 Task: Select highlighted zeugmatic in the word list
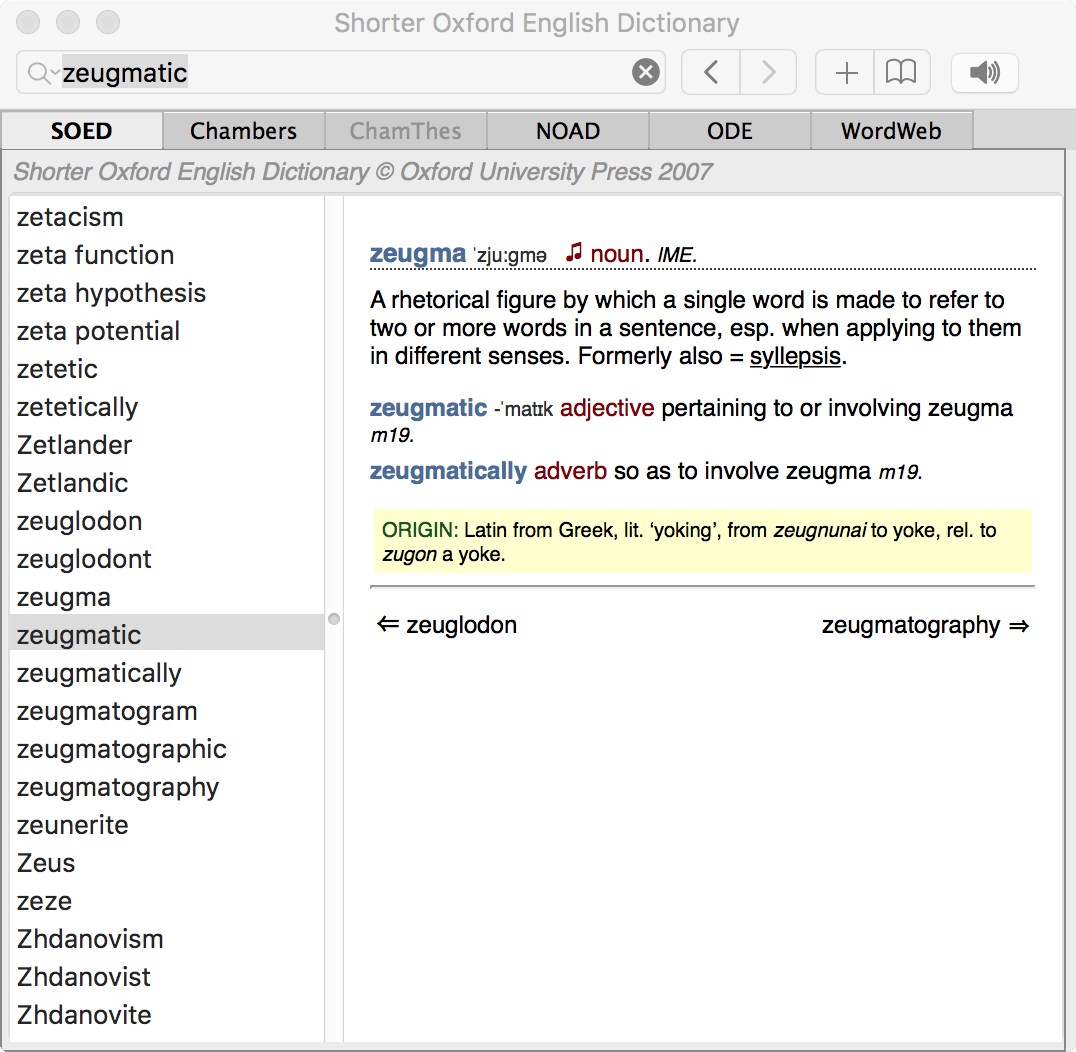(167, 632)
